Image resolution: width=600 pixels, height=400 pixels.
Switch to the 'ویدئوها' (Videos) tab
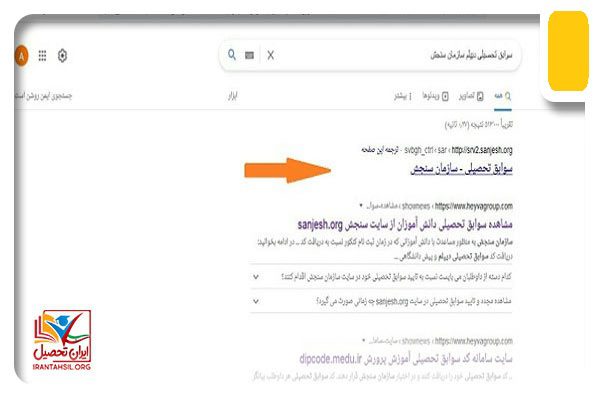pyautogui.click(x=435, y=96)
